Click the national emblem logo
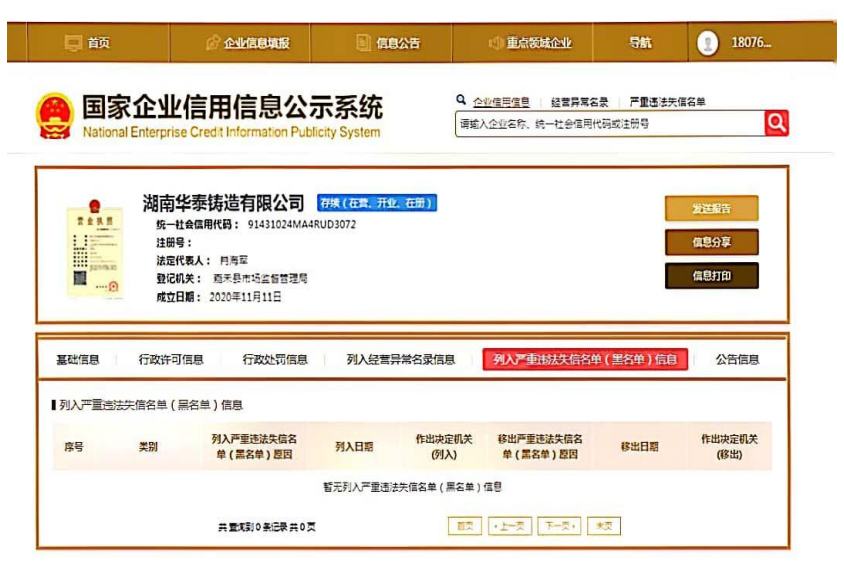 click(x=54, y=116)
